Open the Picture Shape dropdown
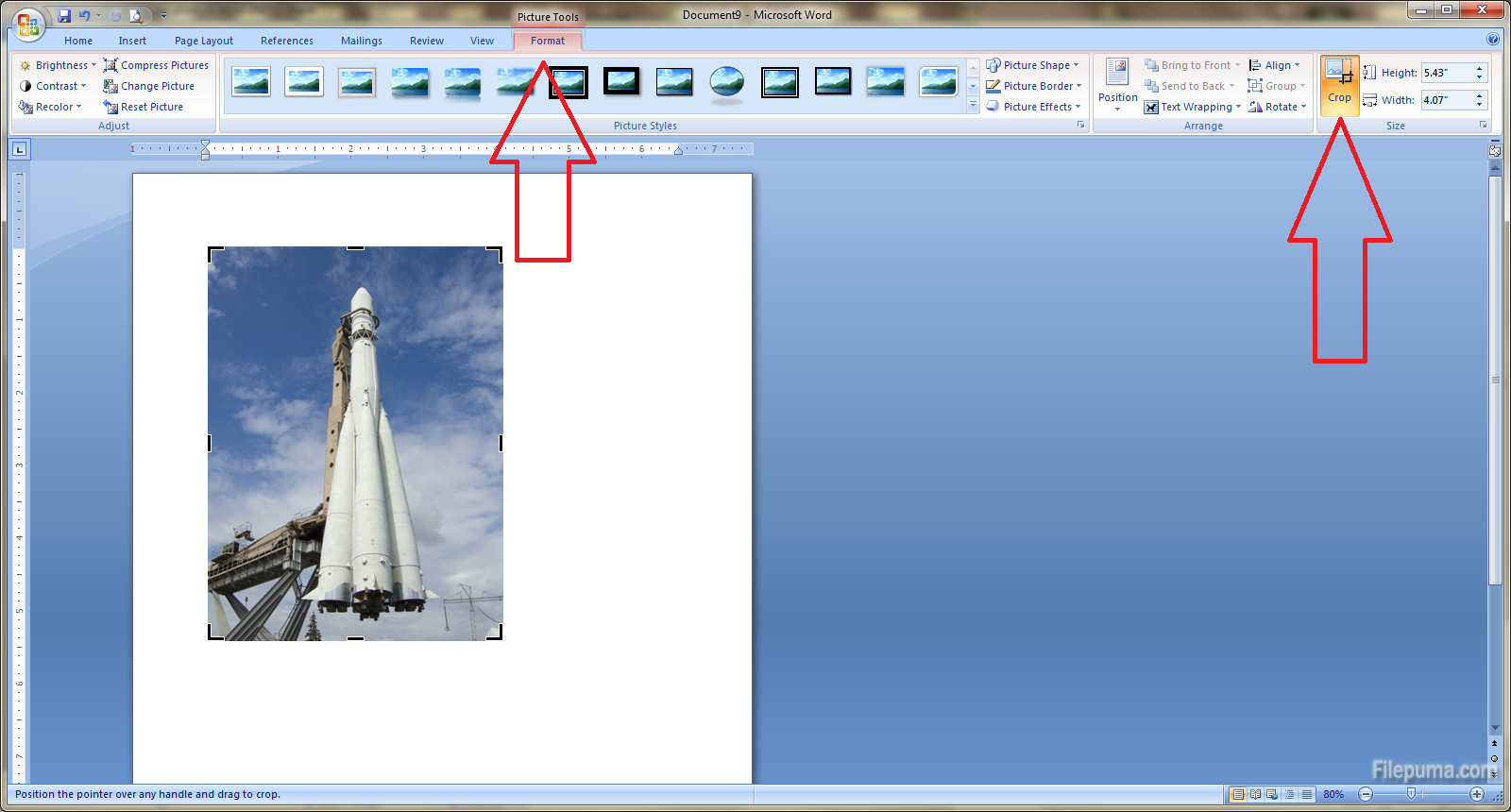This screenshot has height=812, width=1511. pos(1032,65)
